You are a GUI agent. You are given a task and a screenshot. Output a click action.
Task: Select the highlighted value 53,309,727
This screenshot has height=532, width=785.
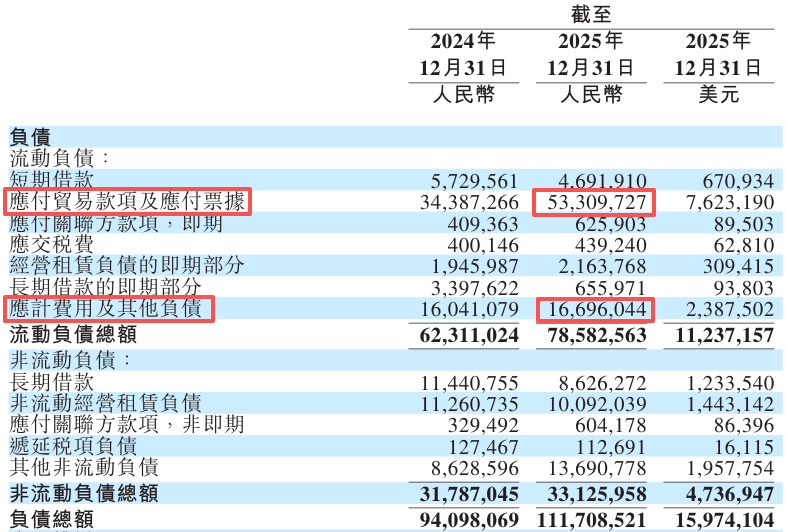pos(595,203)
